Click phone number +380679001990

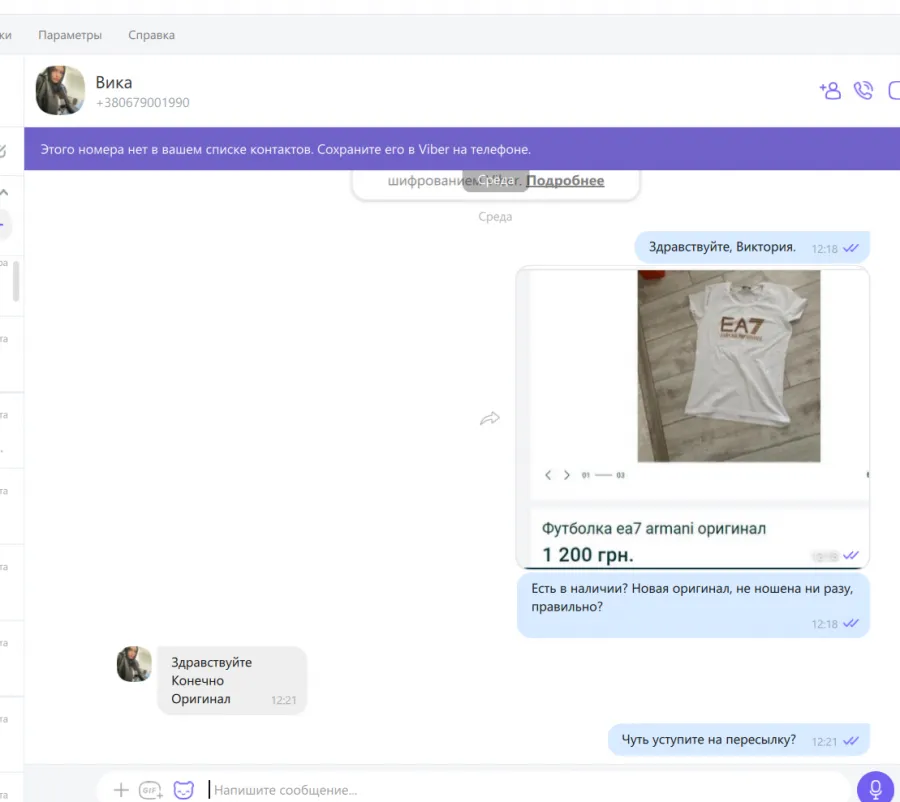pos(142,103)
